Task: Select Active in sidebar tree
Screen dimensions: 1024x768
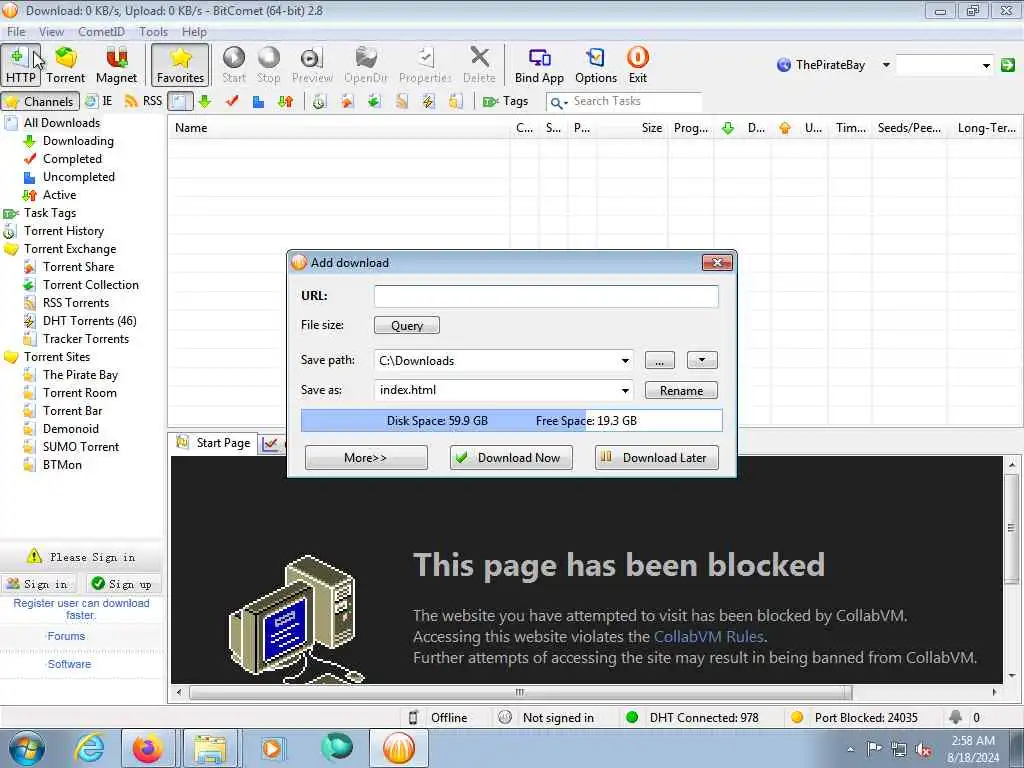Action: [x=59, y=195]
